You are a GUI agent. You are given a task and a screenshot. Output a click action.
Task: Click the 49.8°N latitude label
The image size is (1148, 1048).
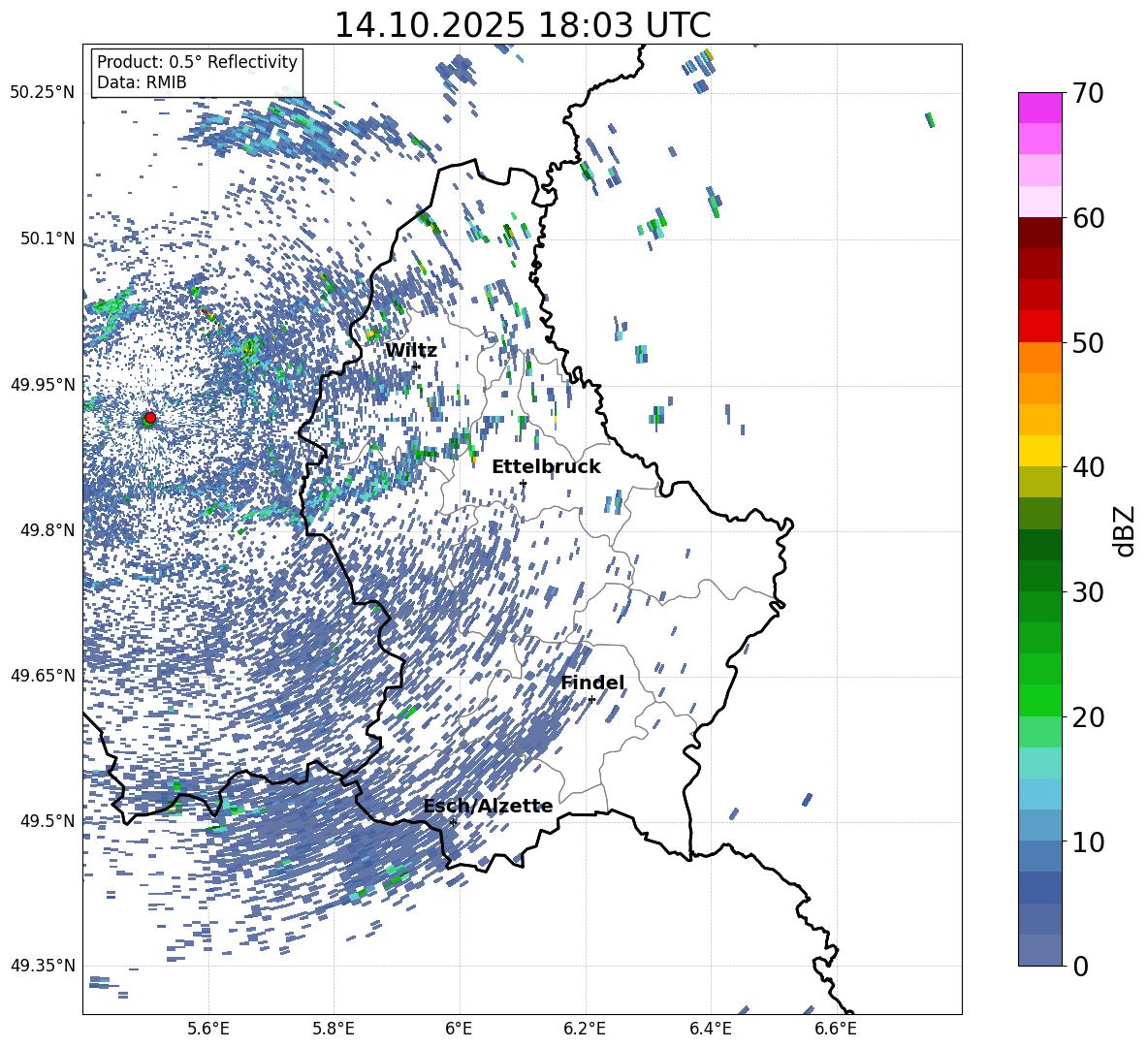(48, 530)
